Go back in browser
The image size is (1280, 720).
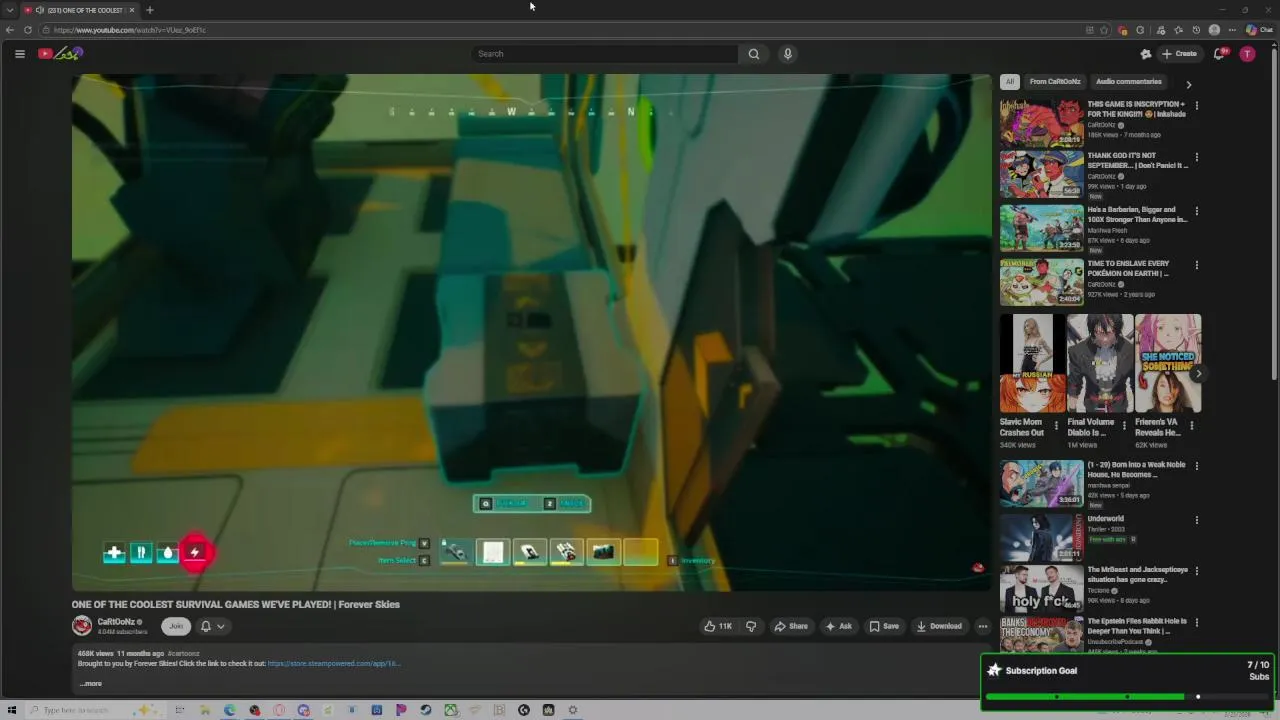click(10, 30)
